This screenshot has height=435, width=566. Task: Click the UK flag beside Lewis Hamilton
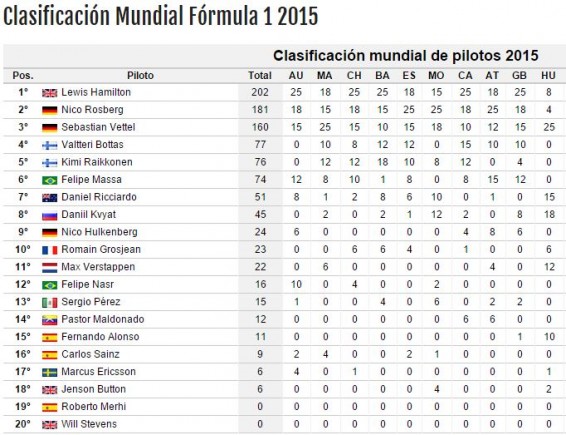[x=49, y=93]
